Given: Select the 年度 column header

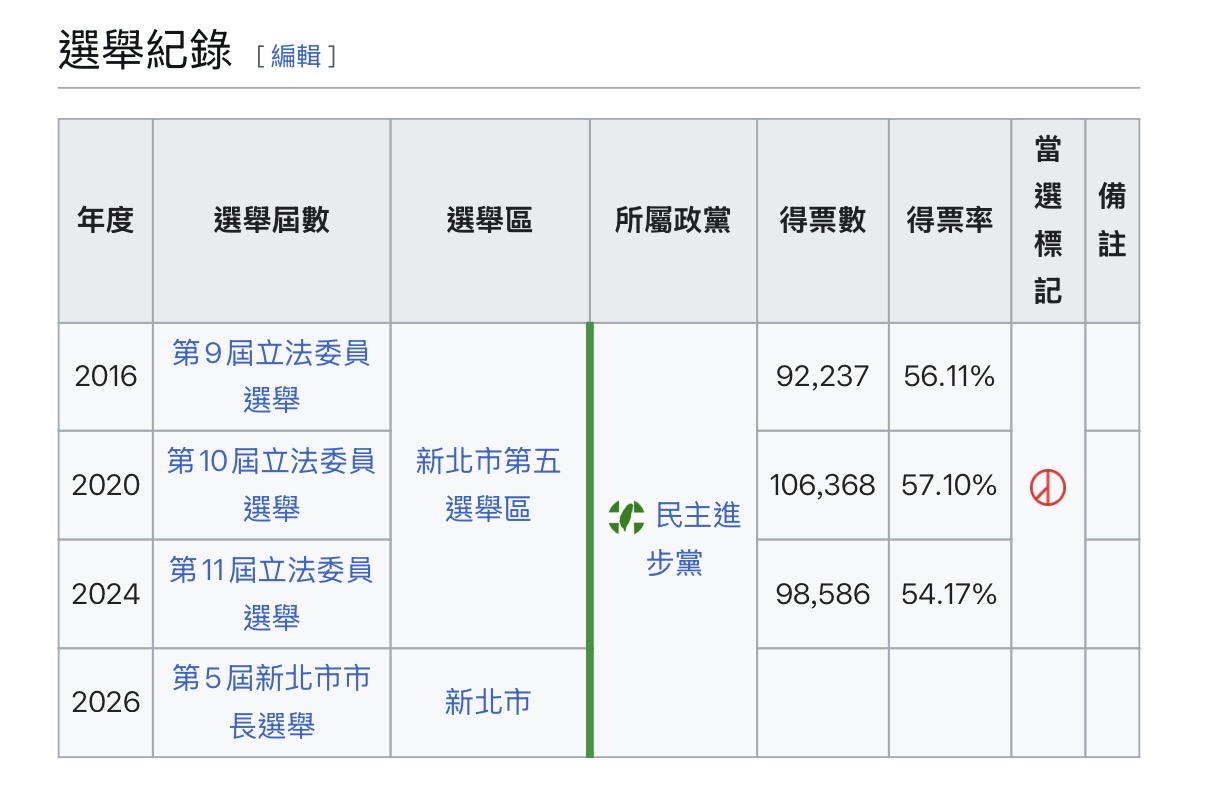Looking at the screenshot, I should point(105,221).
